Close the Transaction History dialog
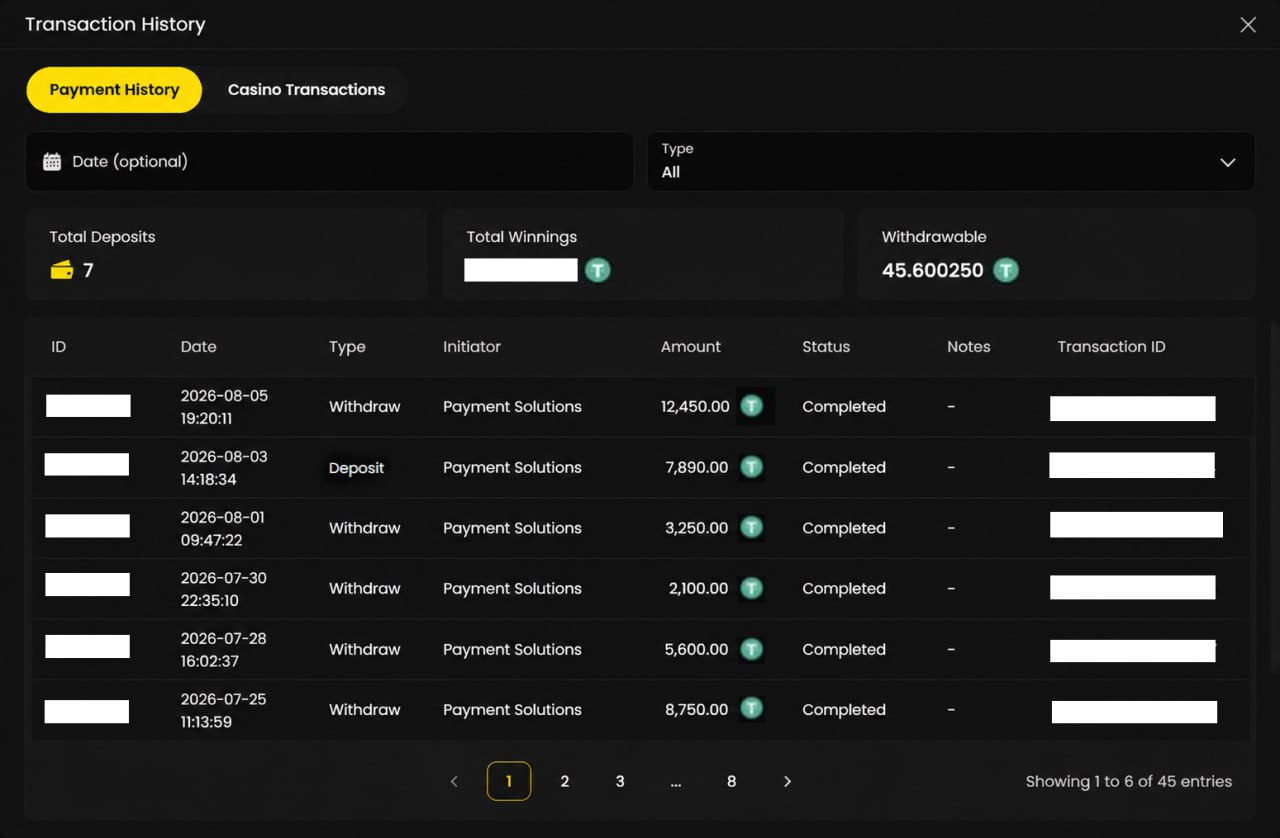1280x838 pixels. pos(1248,25)
